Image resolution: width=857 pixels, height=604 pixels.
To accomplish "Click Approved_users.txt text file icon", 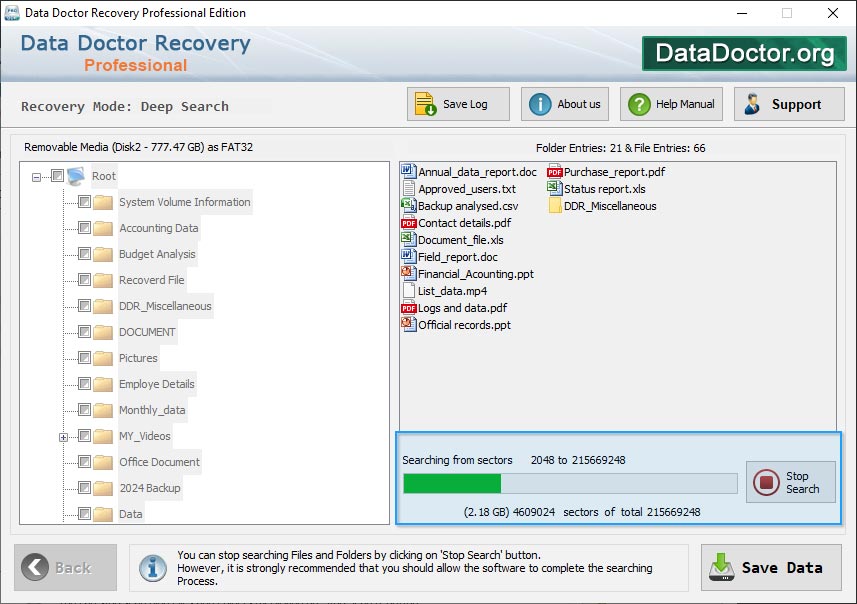I will 409,189.
